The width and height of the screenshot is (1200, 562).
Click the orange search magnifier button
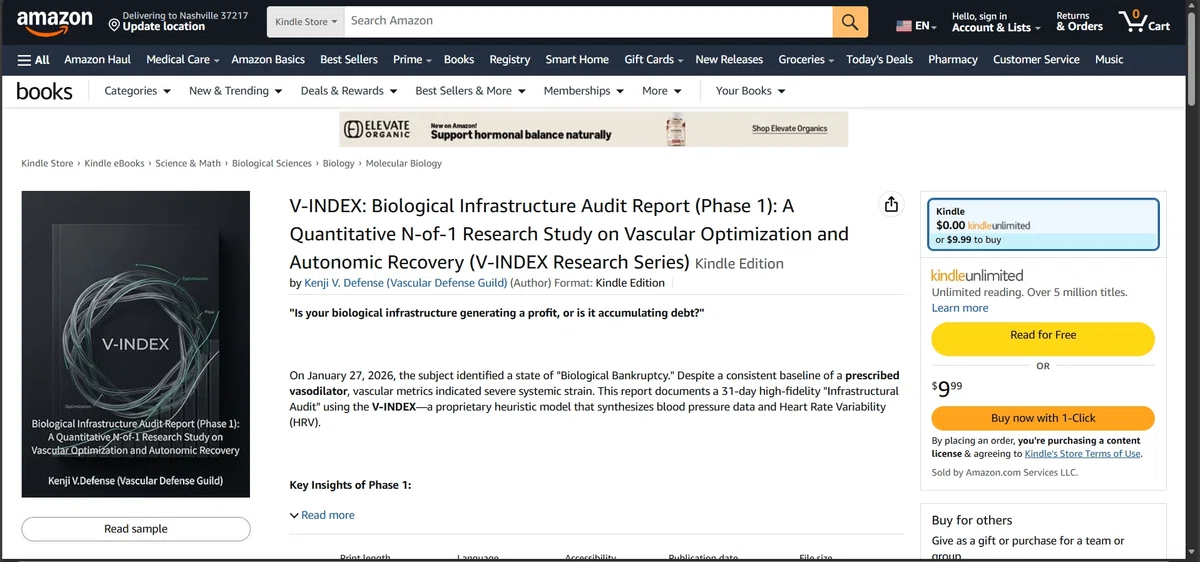click(849, 21)
